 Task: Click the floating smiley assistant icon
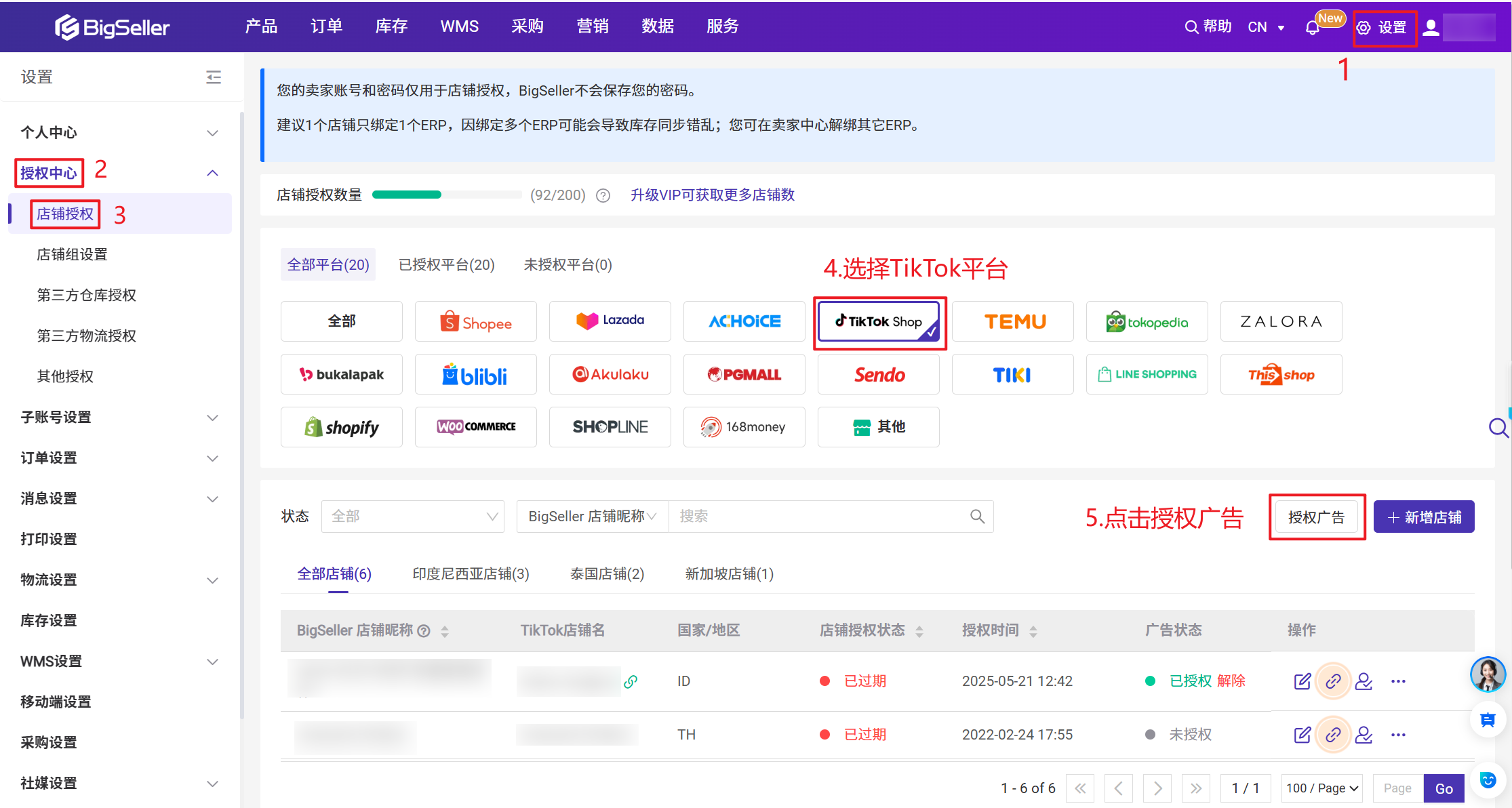coord(1488,780)
